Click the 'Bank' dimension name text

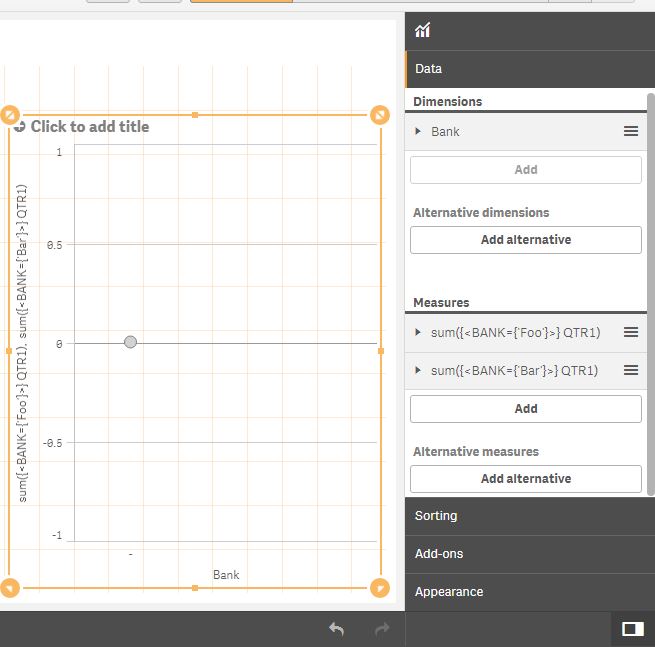click(x=445, y=132)
